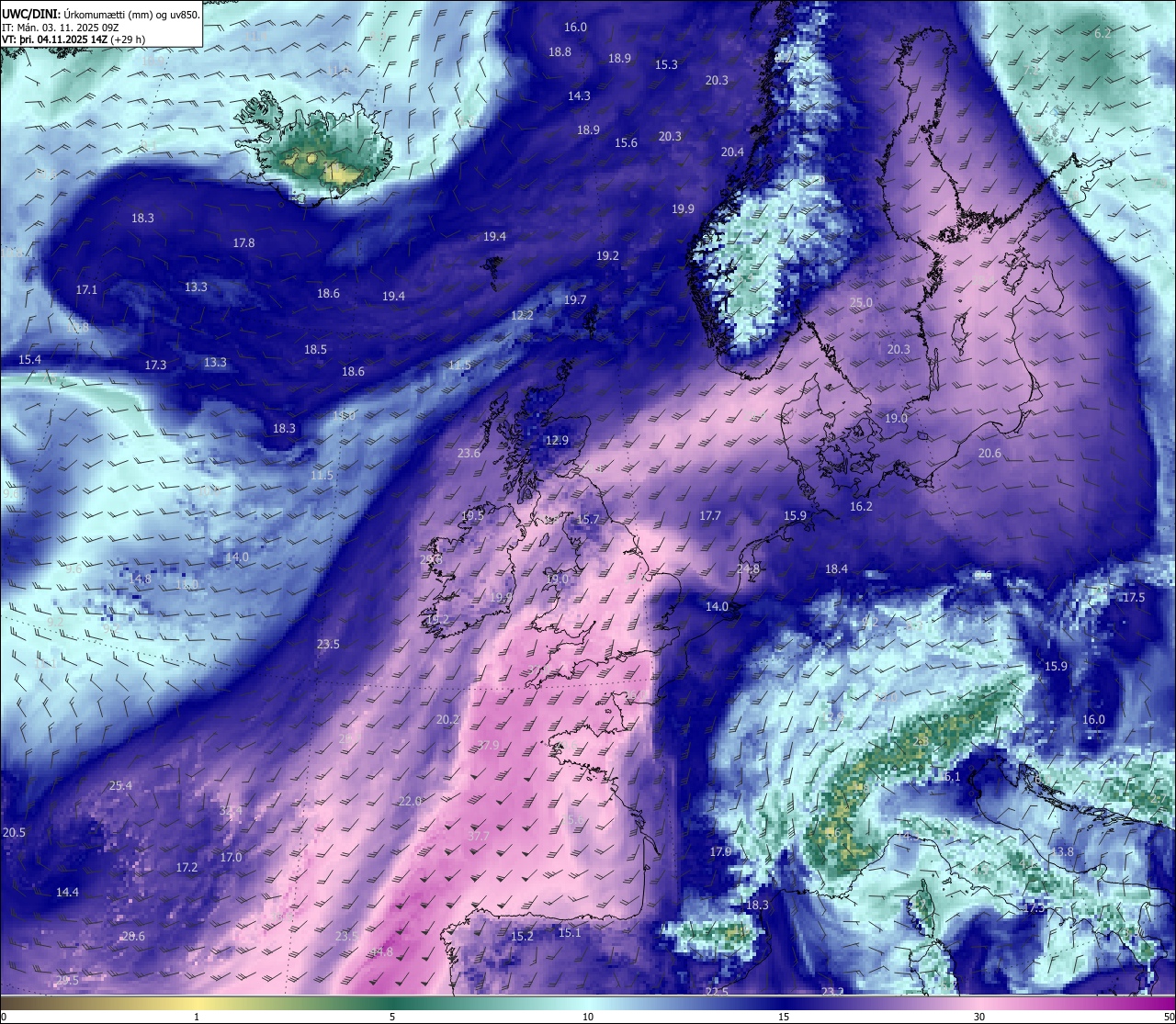Click the 22.0 value label
The width and height of the screenshot is (1176, 1024).
tap(410, 802)
